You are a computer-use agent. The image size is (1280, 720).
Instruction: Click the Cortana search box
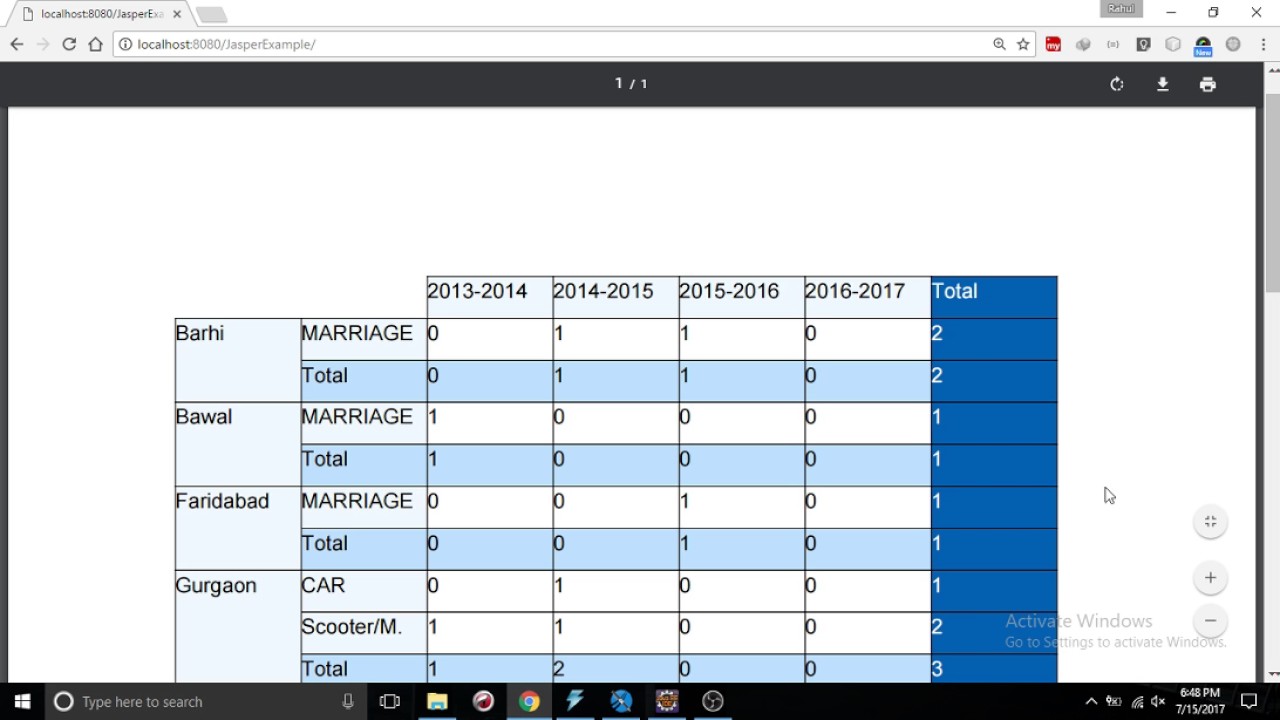click(205, 701)
